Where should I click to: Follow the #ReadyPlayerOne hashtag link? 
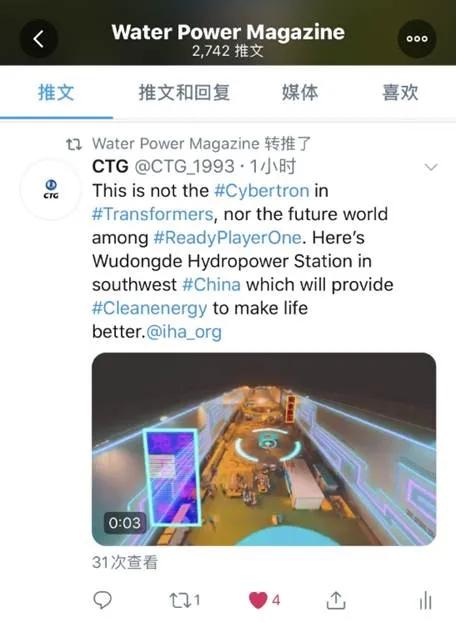point(228,238)
